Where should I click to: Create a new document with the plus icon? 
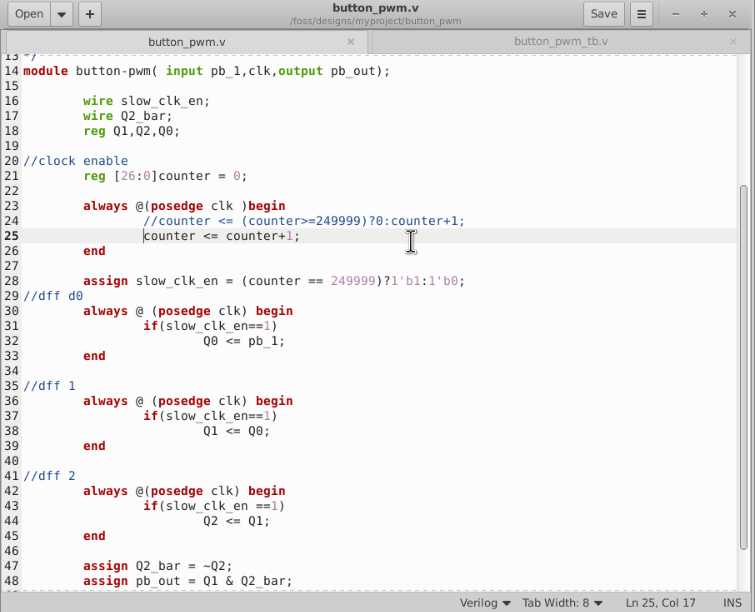(x=90, y=14)
